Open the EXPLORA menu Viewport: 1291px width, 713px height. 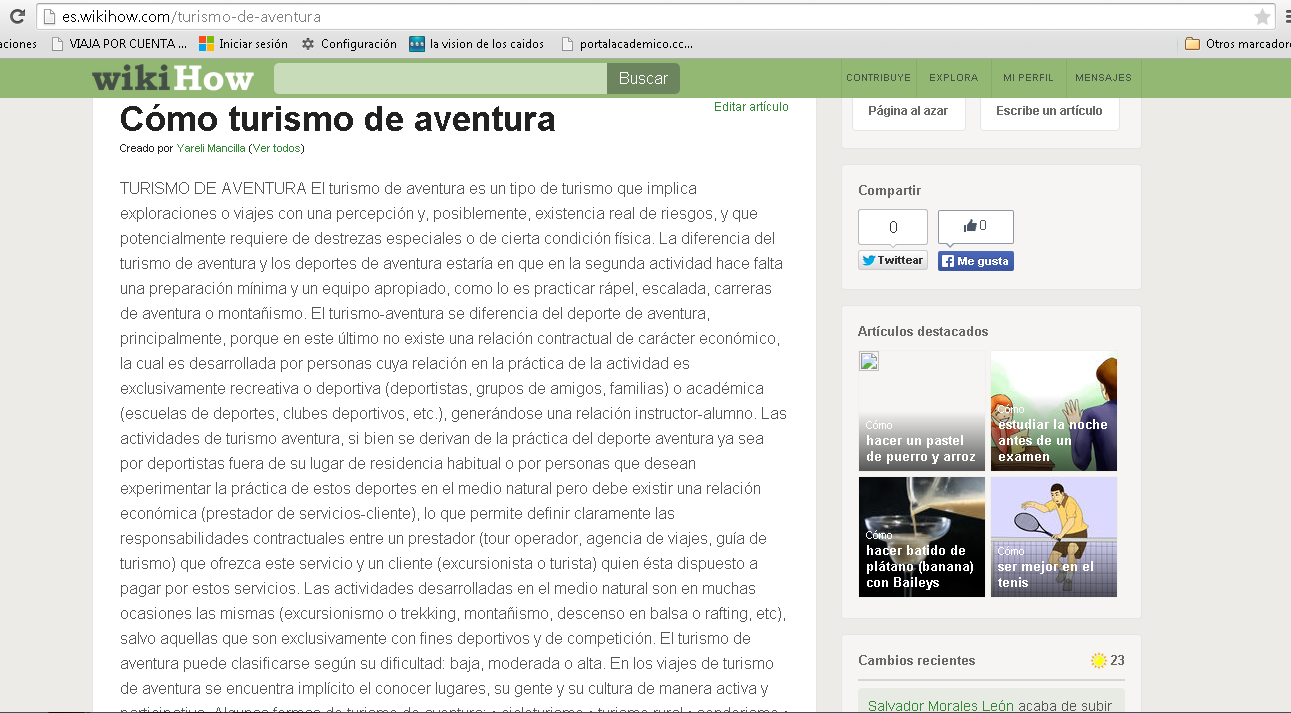tap(953, 78)
